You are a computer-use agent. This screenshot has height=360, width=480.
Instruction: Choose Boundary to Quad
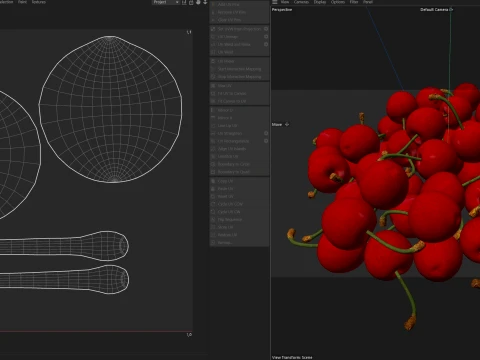pyautogui.click(x=239, y=172)
